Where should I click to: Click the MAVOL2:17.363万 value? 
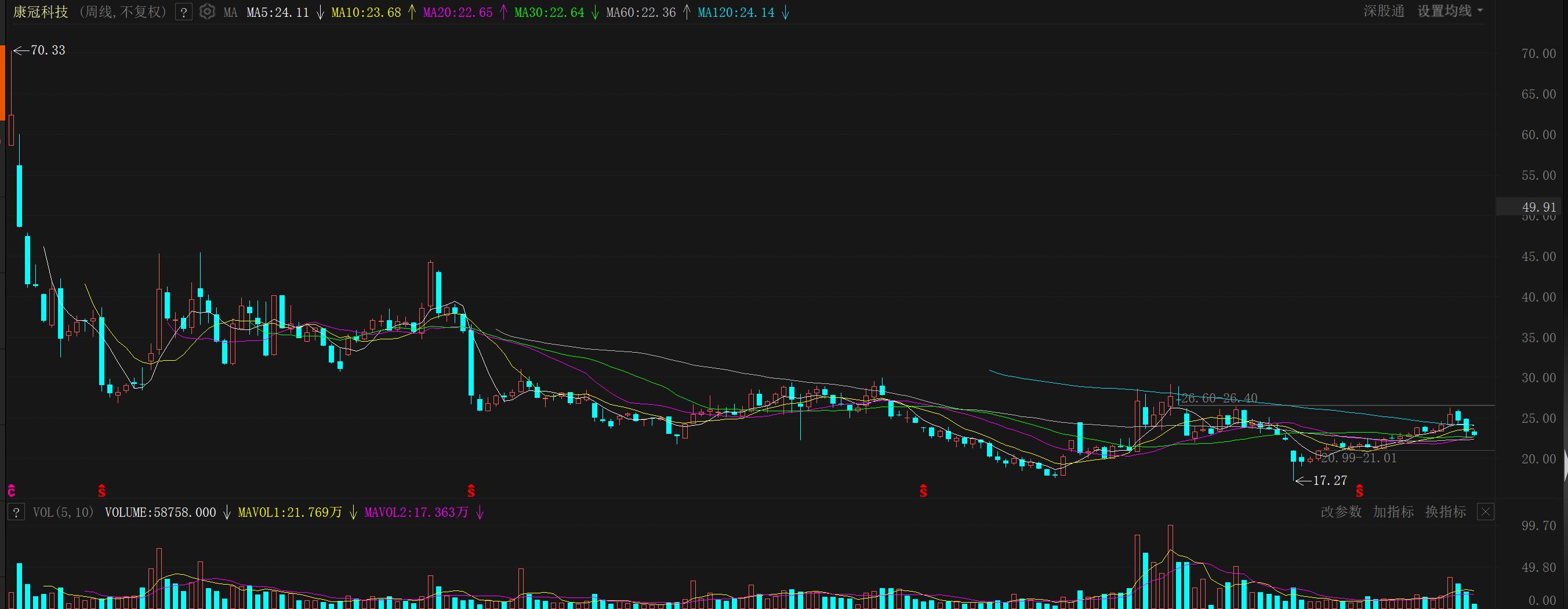pos(416,513)
